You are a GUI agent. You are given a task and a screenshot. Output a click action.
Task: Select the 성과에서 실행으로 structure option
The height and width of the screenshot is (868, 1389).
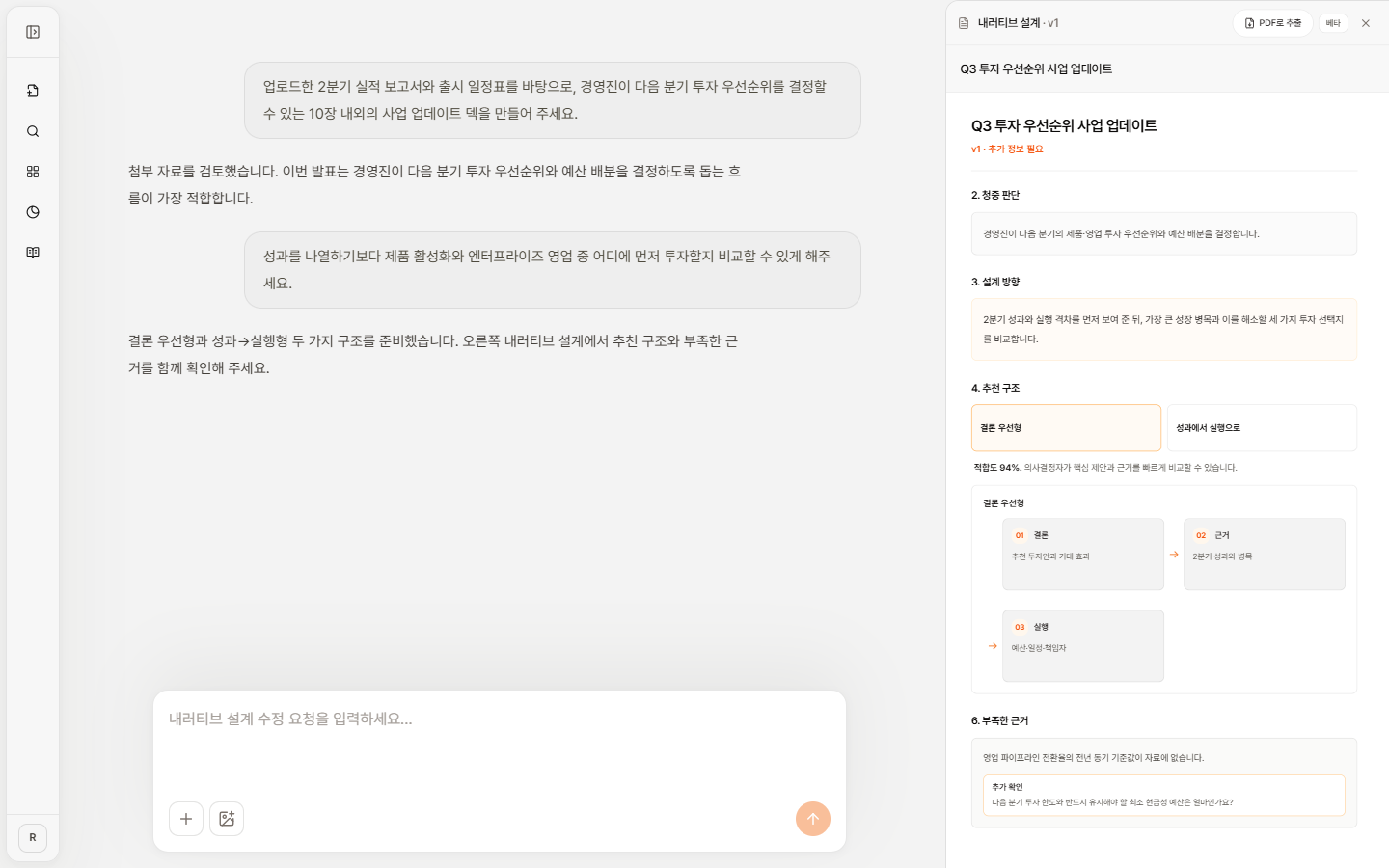(1262, 428)
